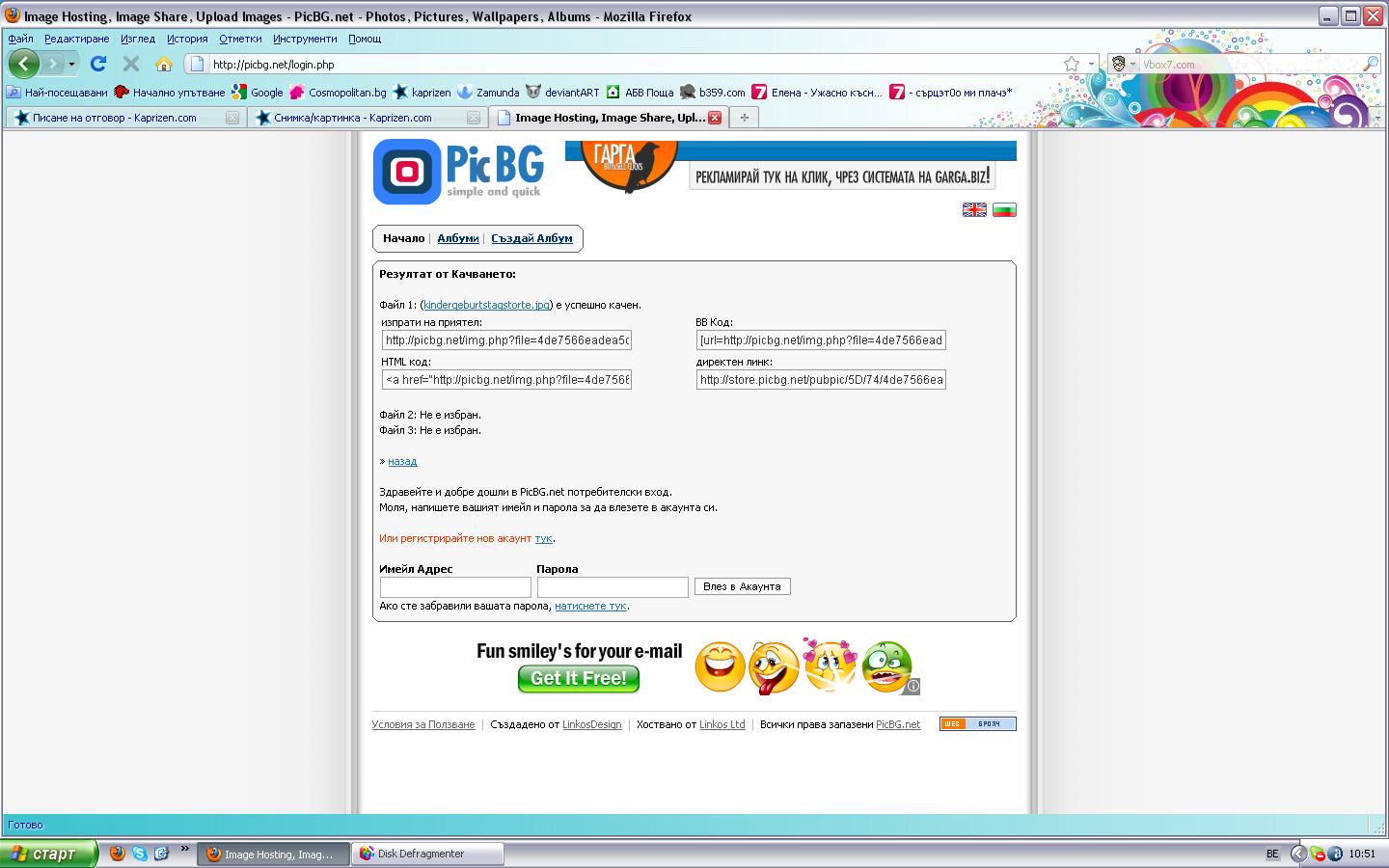This screenshot has width=1389, height=868.
Task: Open the Елена - Ужасно късн... bookmark
Action: pos(817,93)
